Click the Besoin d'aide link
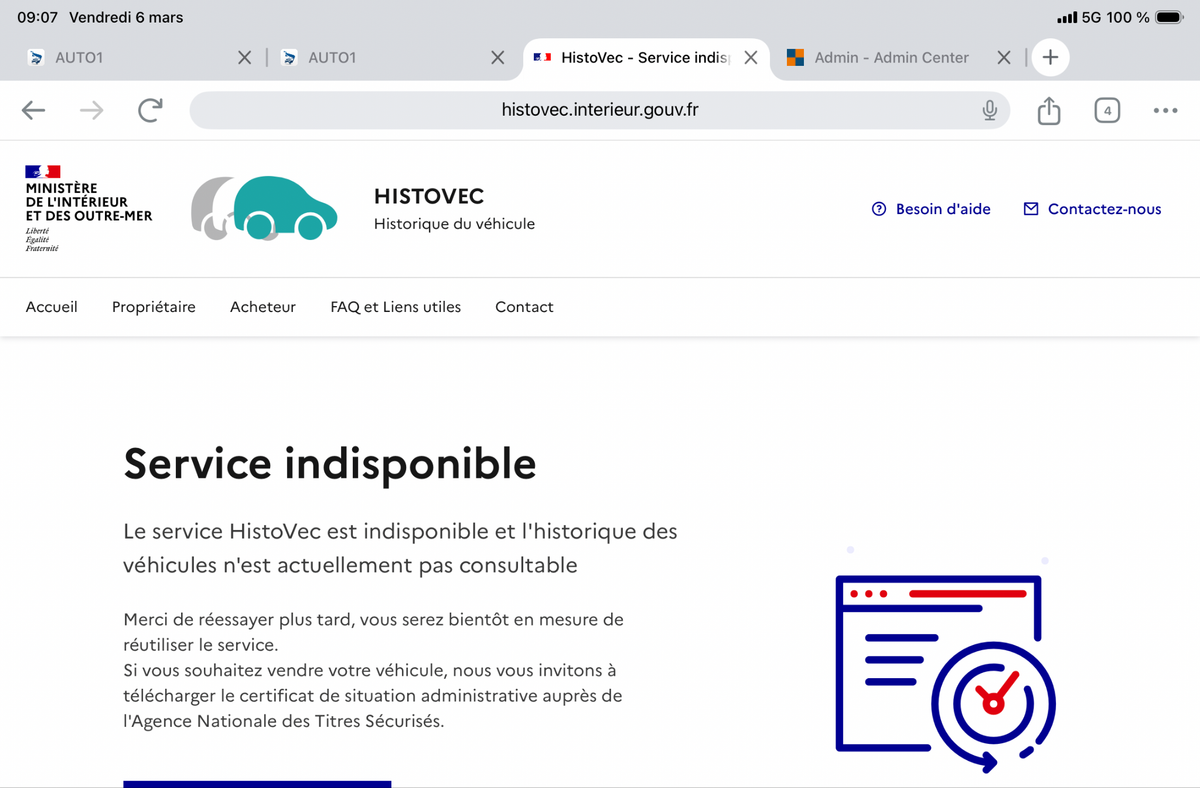Screen dimensions: 1200x788 931,209
